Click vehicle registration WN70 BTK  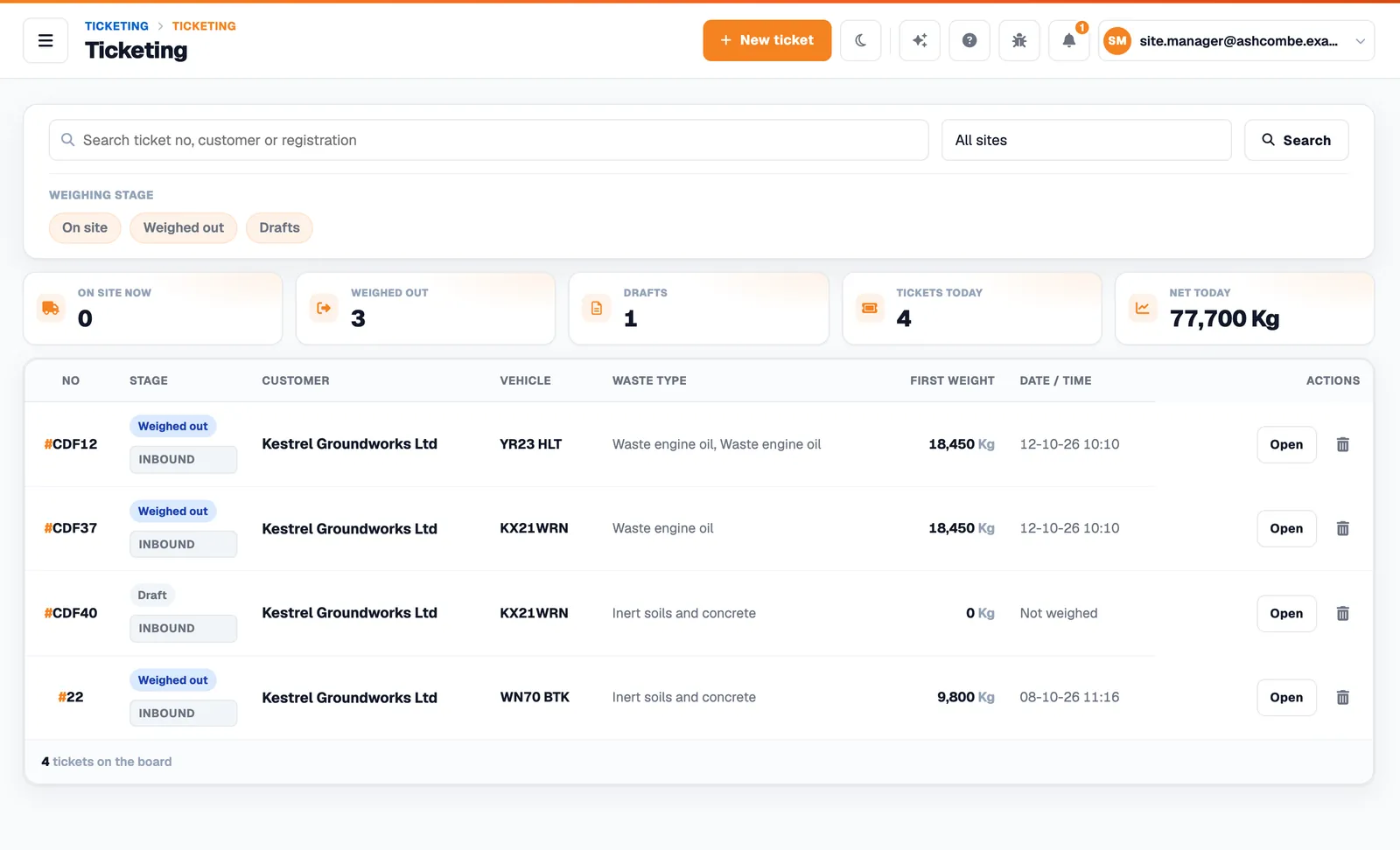tap(535, 697)
